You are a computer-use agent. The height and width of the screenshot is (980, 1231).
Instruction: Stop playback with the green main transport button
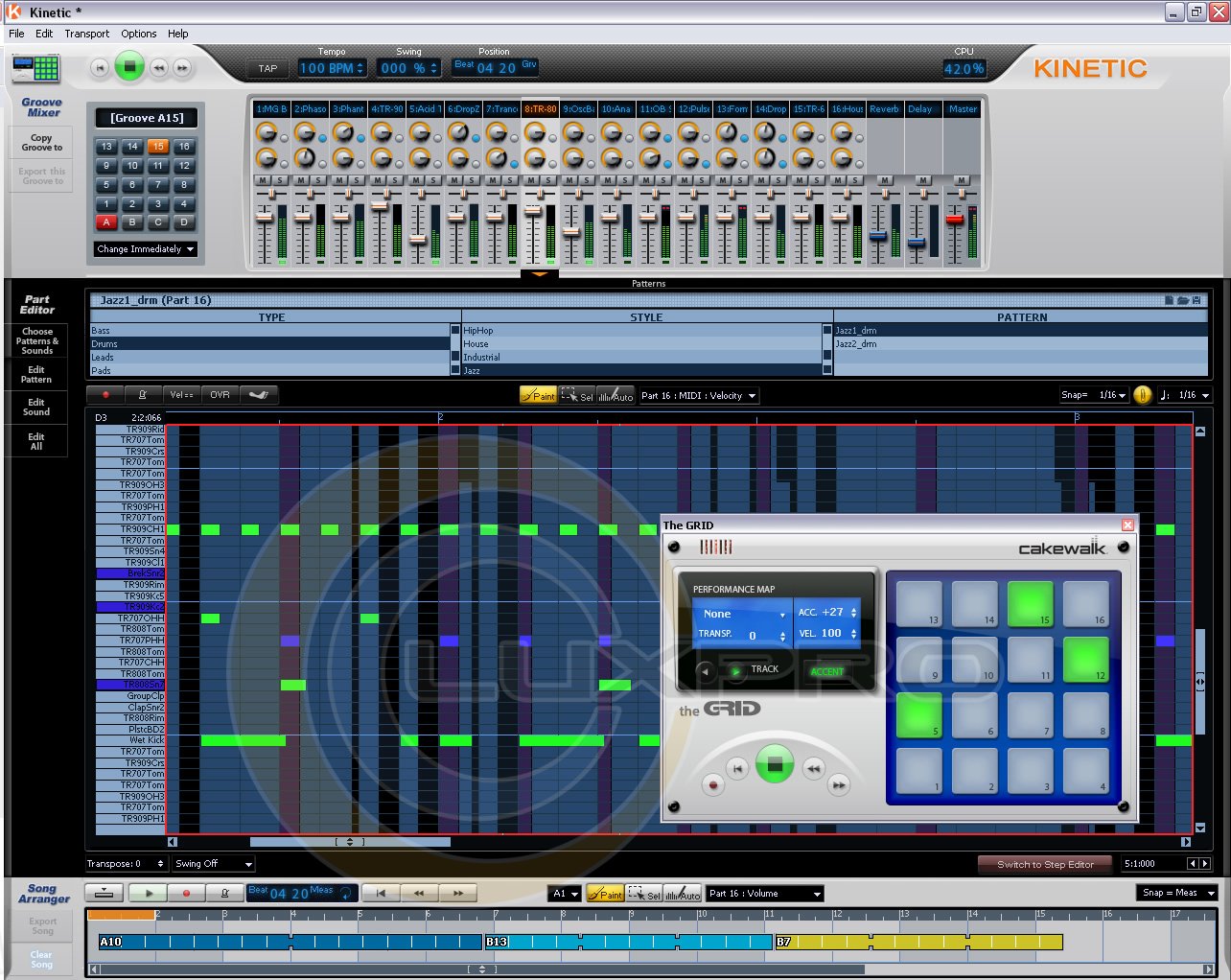click(x=129, y=67)
